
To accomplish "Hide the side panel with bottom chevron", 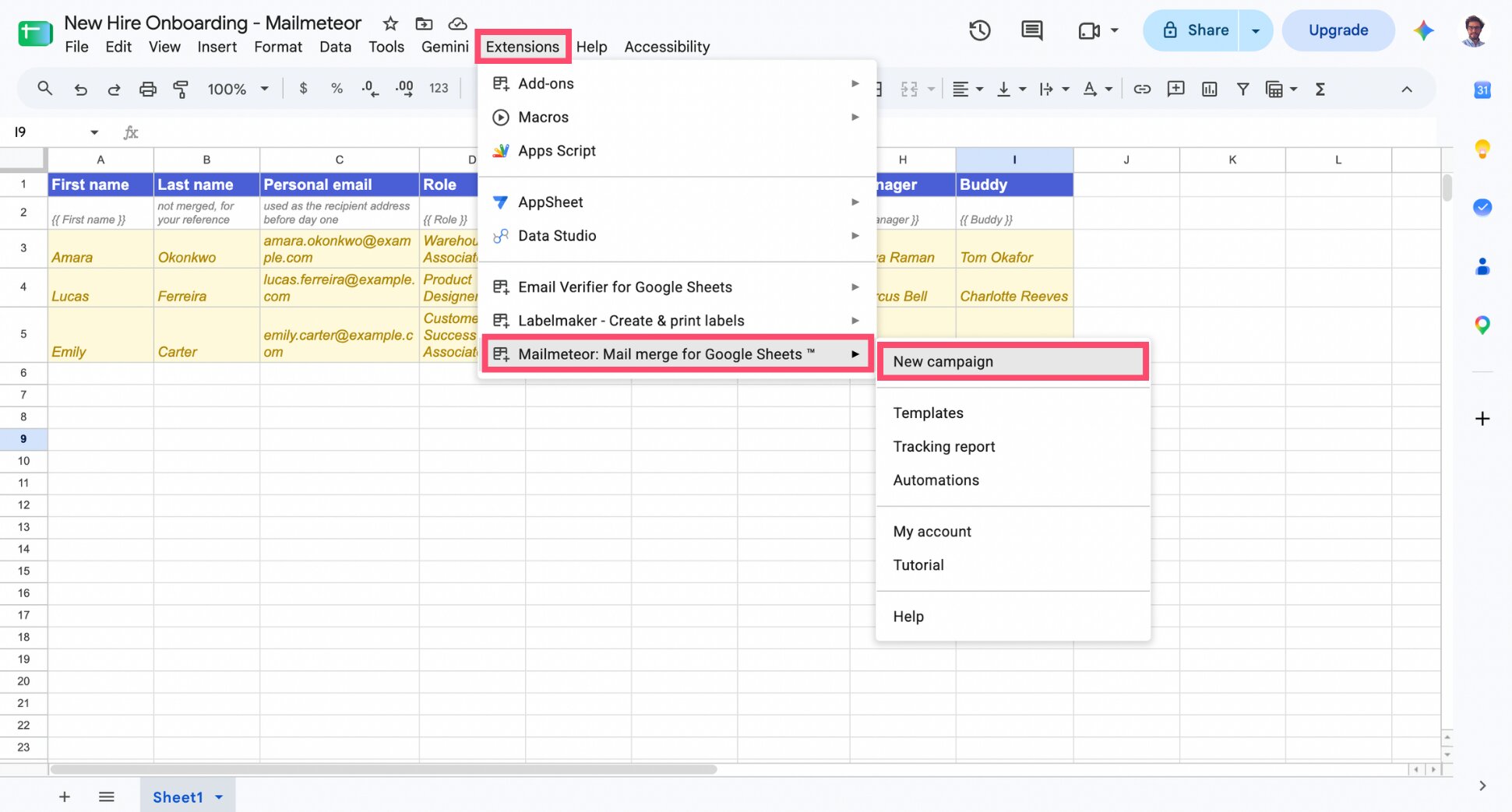I will pos(1482,786).
